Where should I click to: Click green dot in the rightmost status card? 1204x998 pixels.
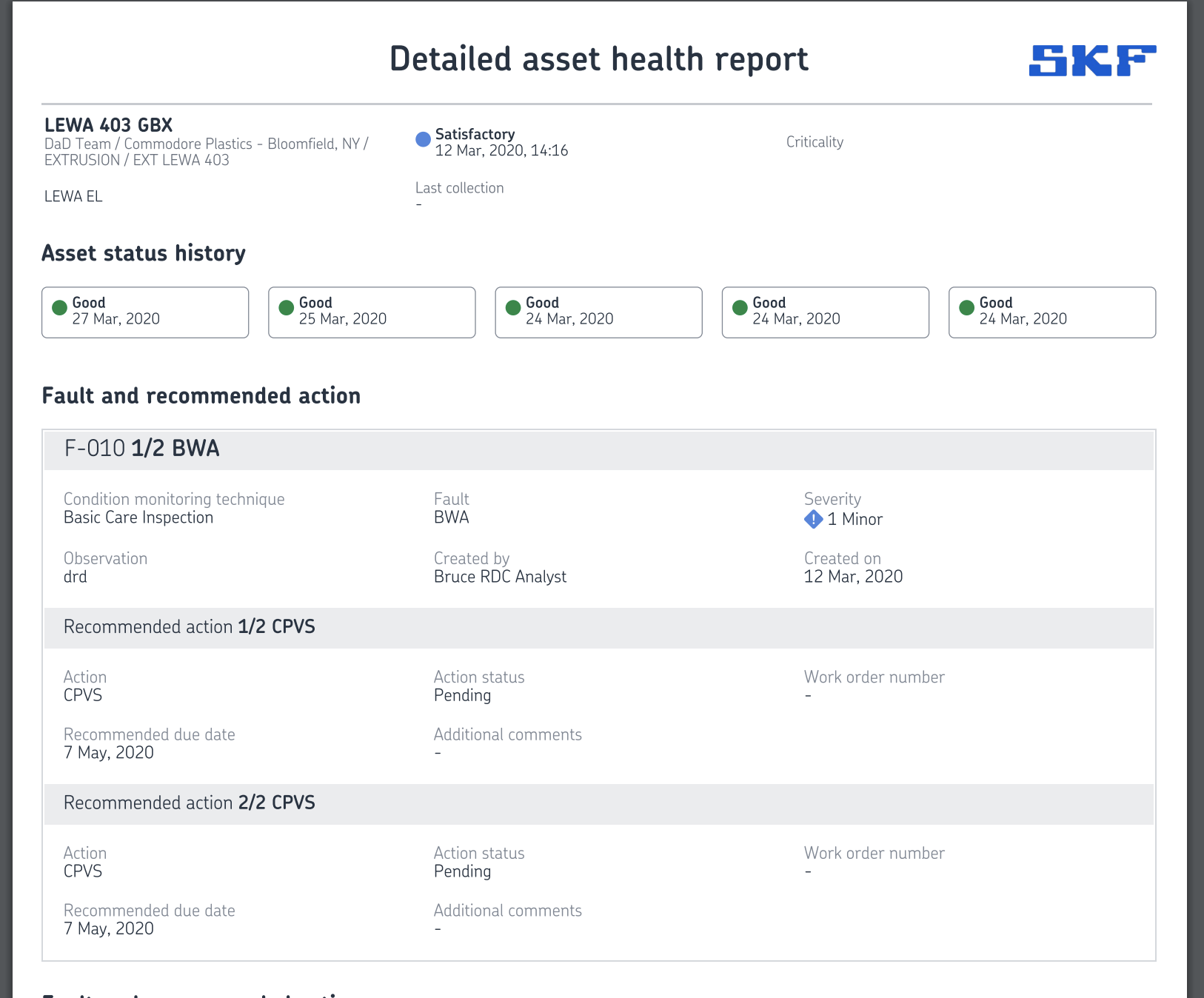point(966,308)
